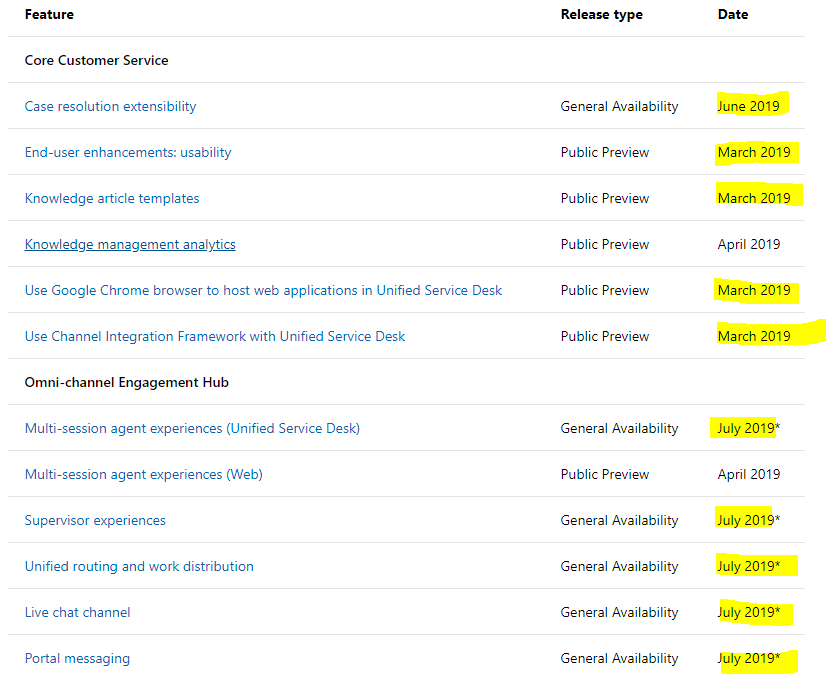Viewport: 826px width, 677px height.
Task: Click Knowledge article templates link
Action: pos(112,198)
